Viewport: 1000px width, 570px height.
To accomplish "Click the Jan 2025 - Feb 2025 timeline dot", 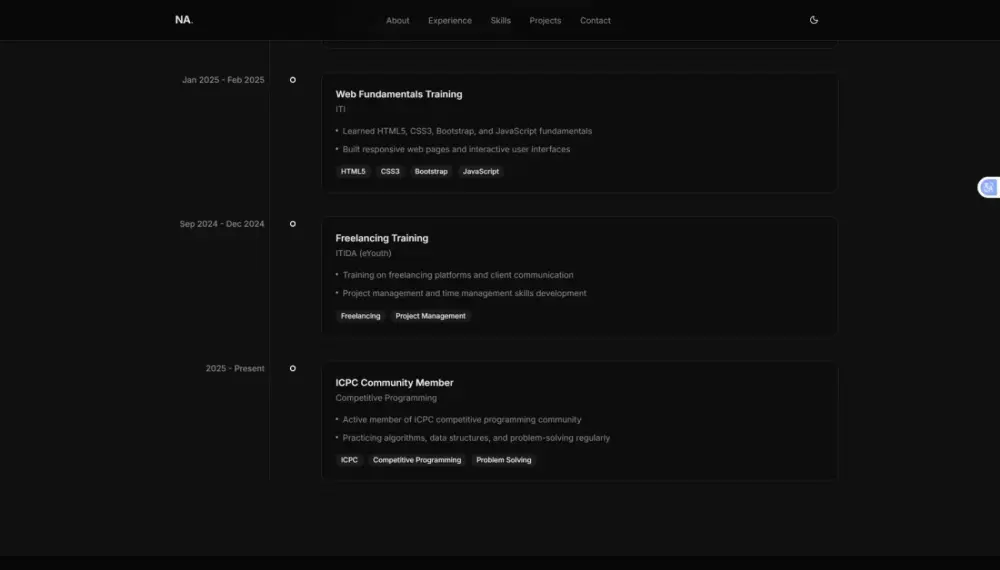I will coord(293,80).
